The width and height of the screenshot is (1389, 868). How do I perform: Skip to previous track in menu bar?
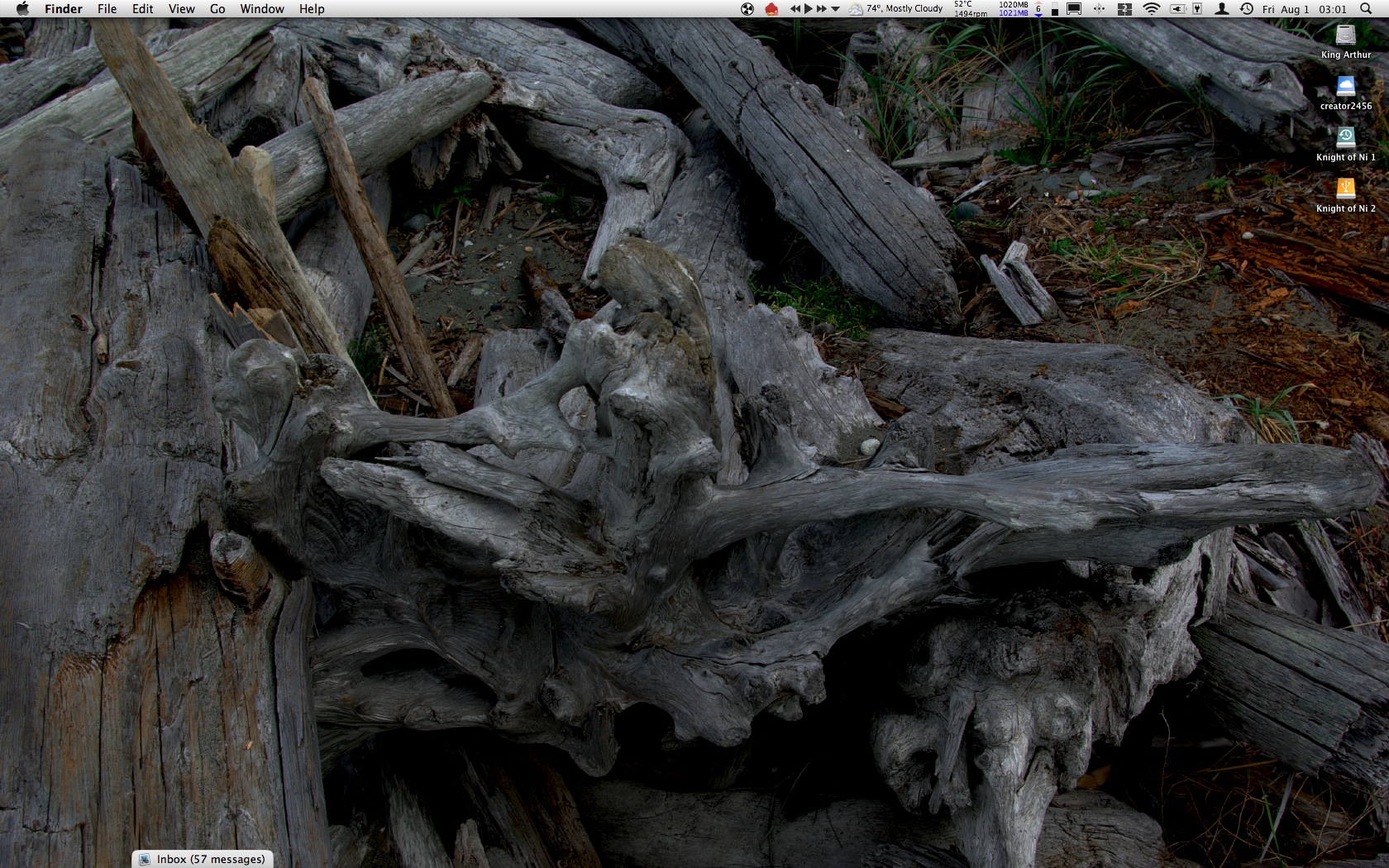click(x=795, y=9)
